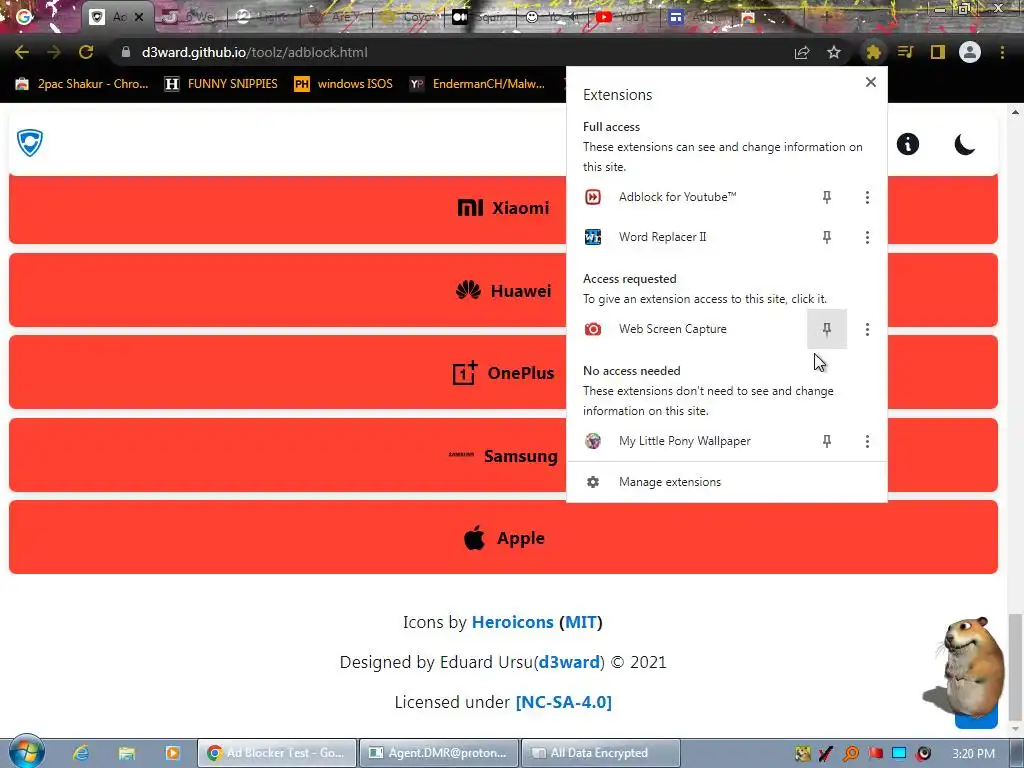Click the Web Screen Capture camera icon

[593, 329]
